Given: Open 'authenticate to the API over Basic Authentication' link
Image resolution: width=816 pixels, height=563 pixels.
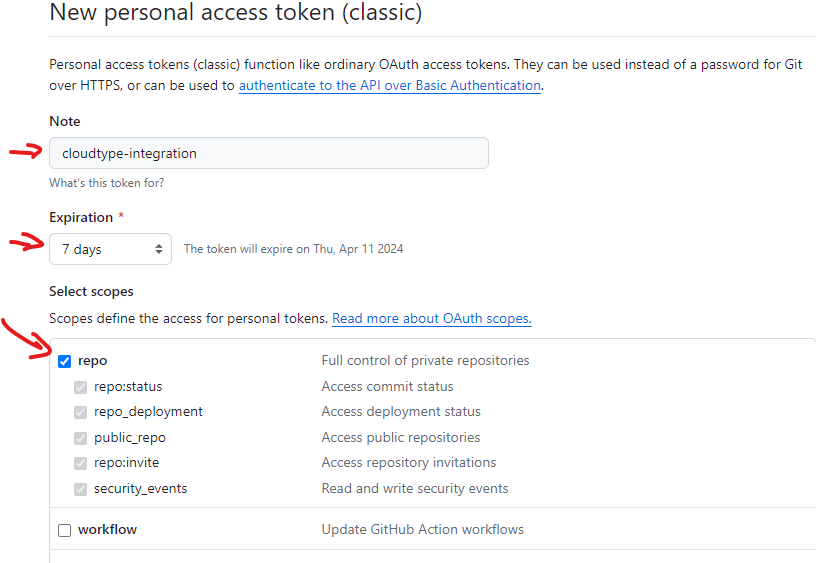Looking at the screenshot, I should 389,86.
